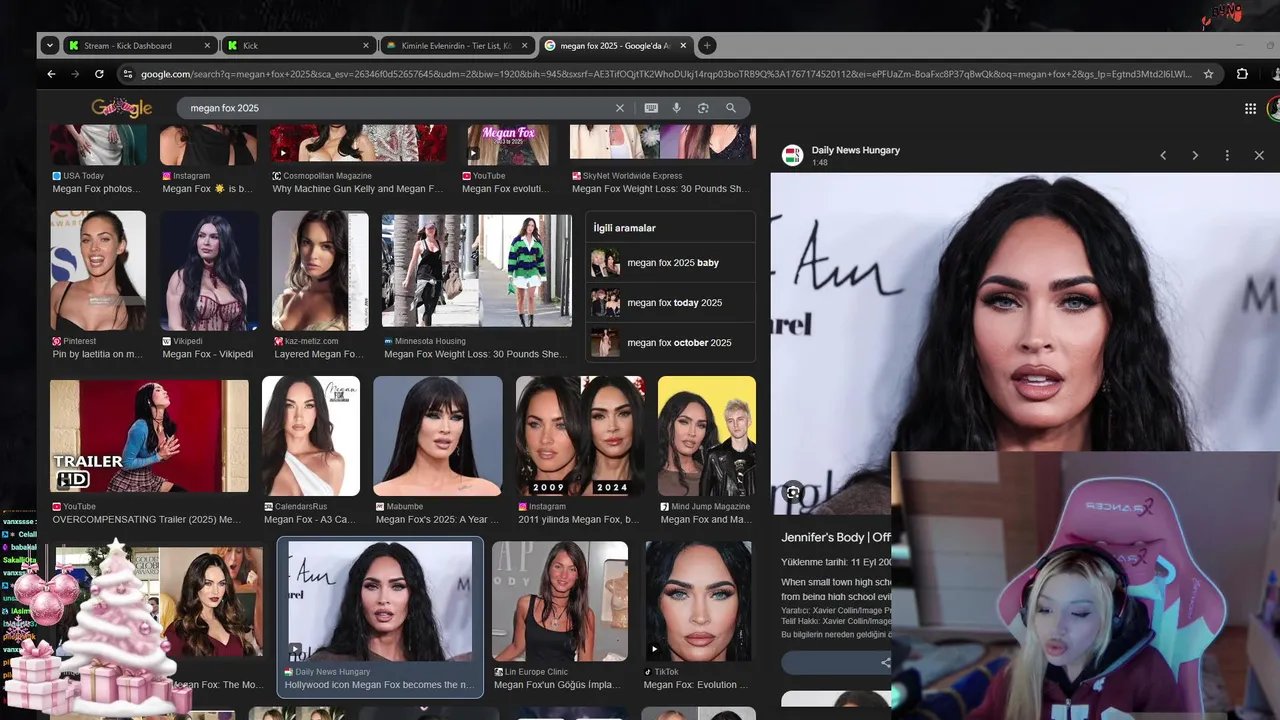This screenshot has height=720, width=1280.
Task: Open the Mind Jump Magazine image result
Action: pos(707,436)
